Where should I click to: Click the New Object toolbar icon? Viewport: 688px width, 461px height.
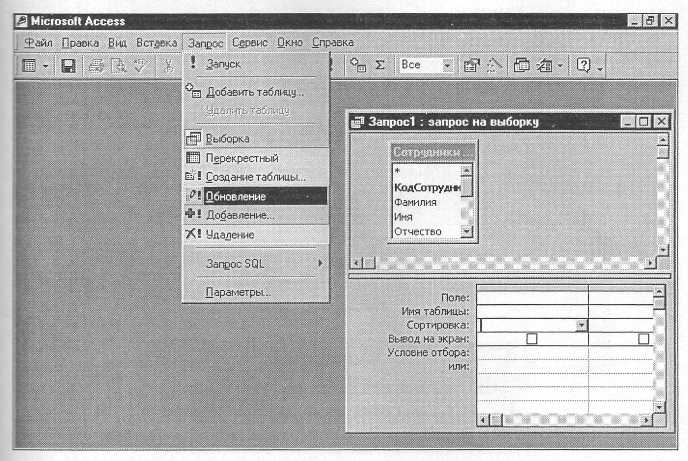click(545, 65)
